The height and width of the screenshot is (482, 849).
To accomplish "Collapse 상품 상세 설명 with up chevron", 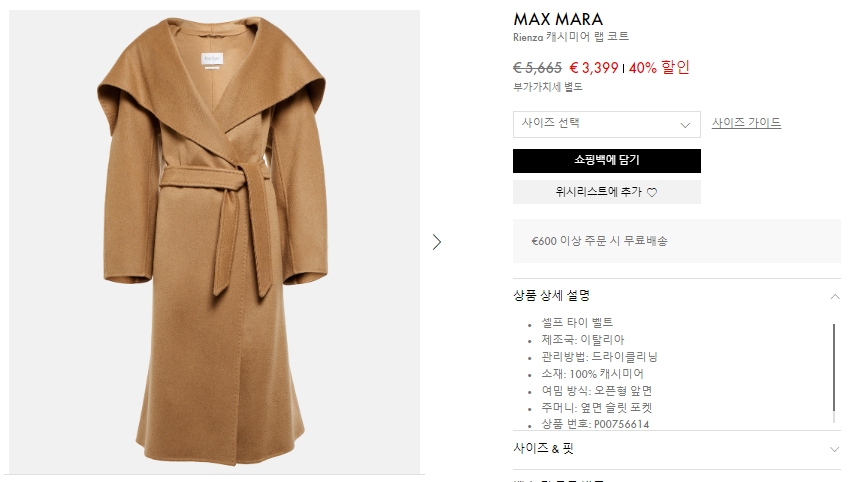I will click(x=835, y=296).
